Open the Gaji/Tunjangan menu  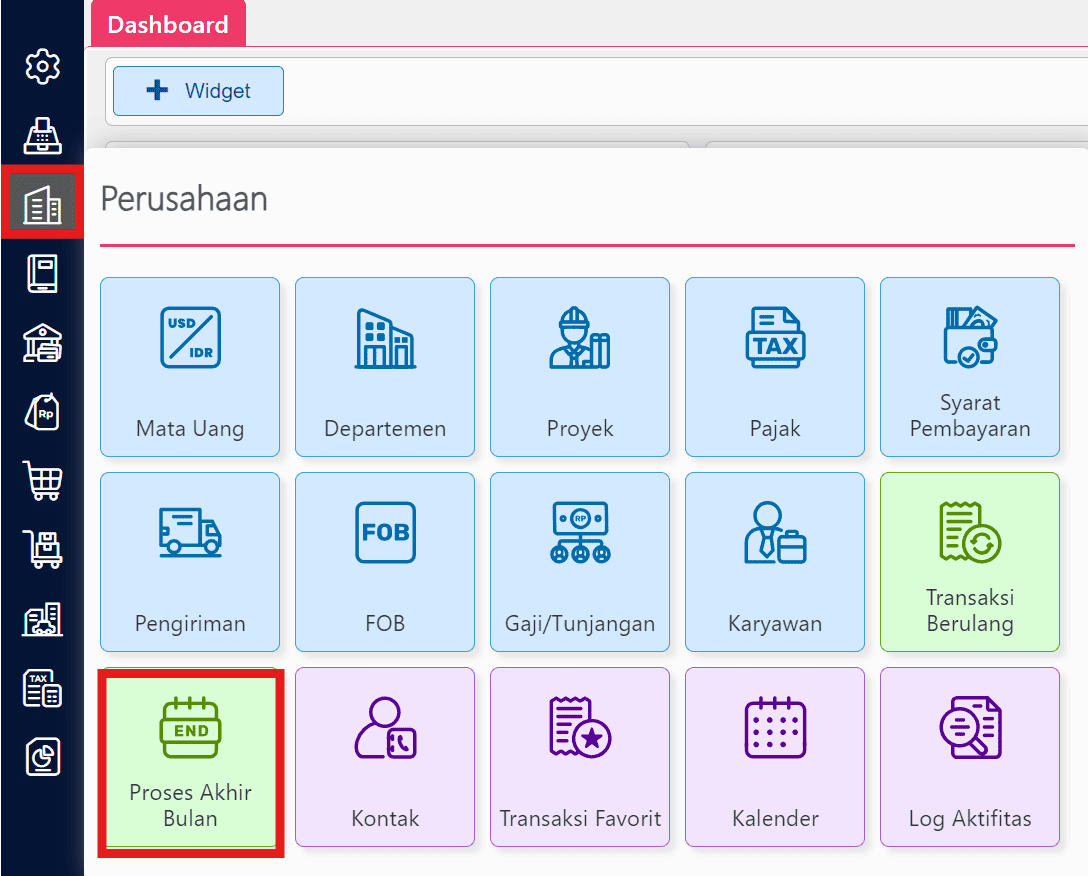[x=579, y=562]
